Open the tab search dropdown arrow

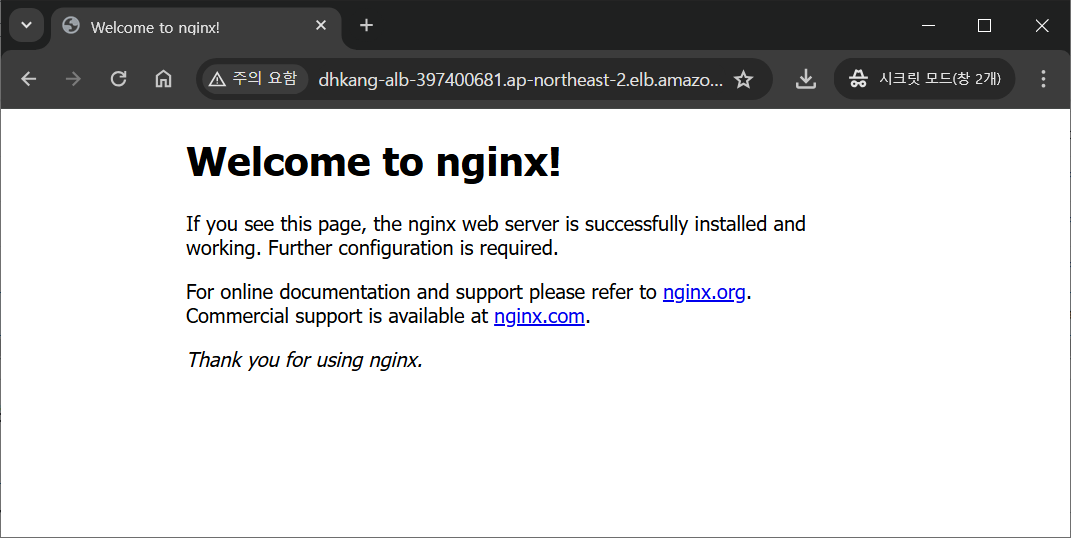tap(27, 26)
